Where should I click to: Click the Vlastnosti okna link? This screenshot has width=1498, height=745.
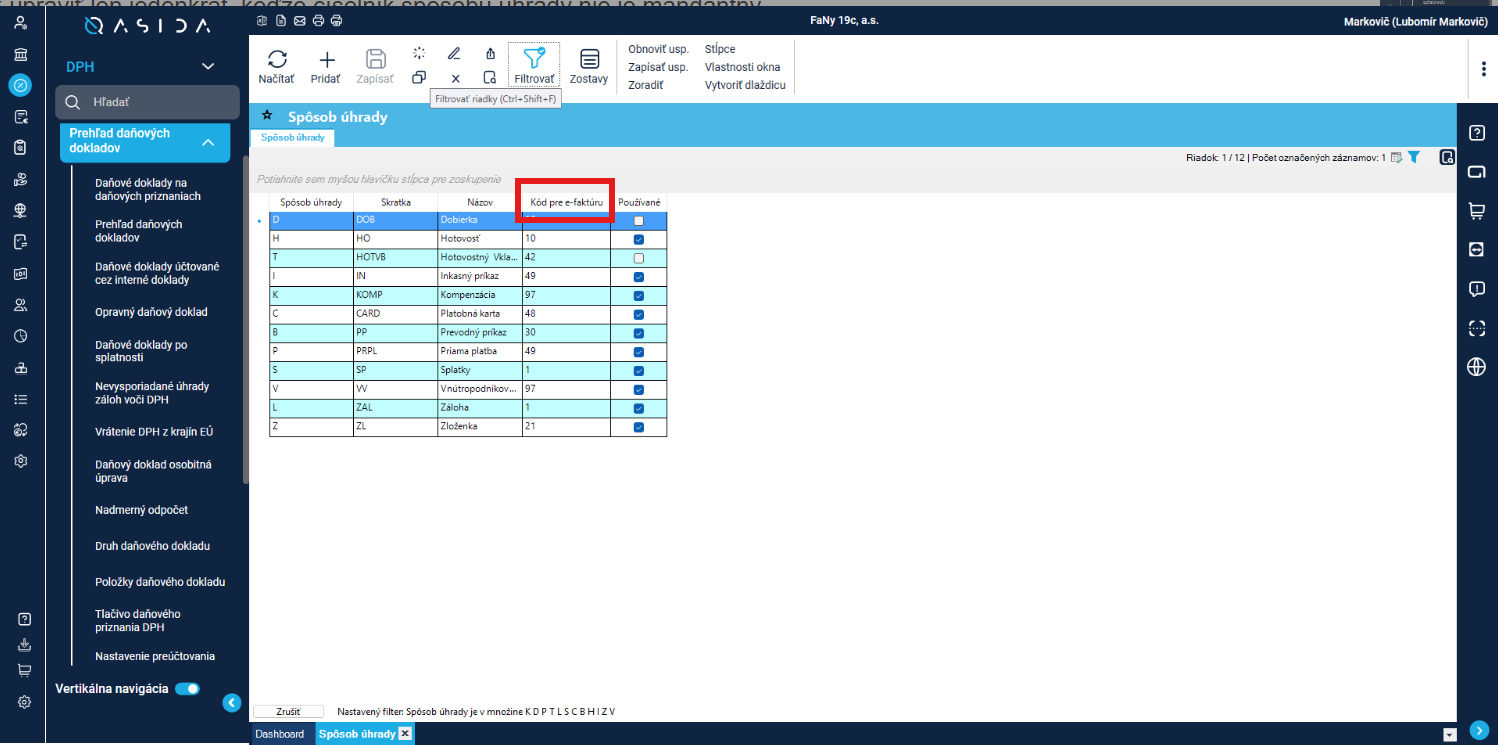pyautogui.click(x=742, y=67)
